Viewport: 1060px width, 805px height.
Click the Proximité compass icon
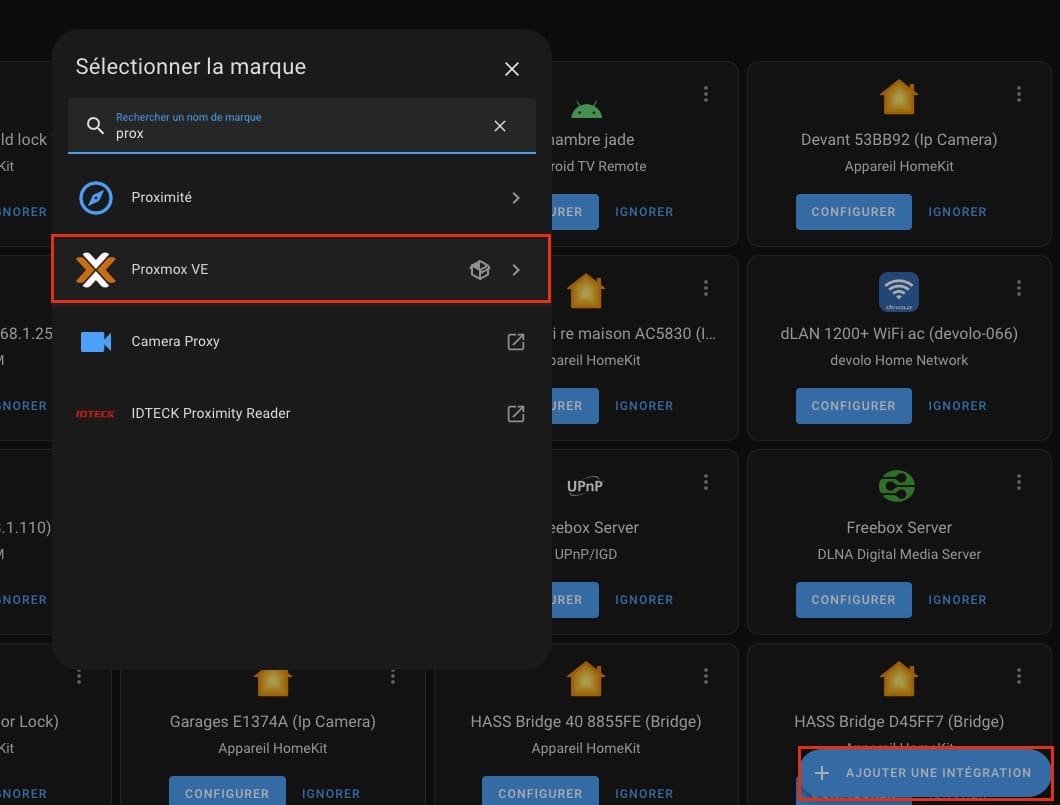(x=96, y=198)
